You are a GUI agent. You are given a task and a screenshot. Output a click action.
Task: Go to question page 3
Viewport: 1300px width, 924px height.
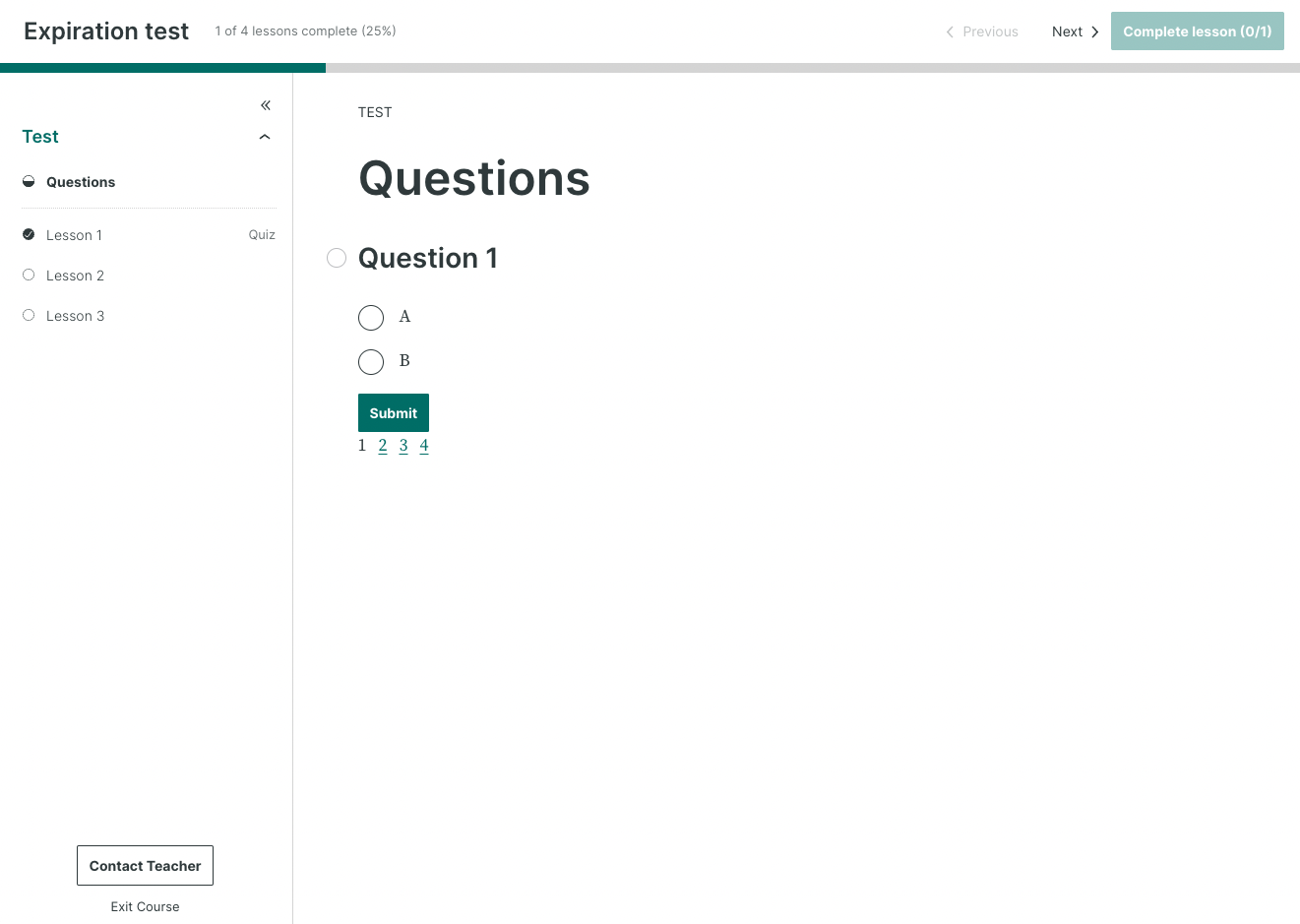(403, 446)
